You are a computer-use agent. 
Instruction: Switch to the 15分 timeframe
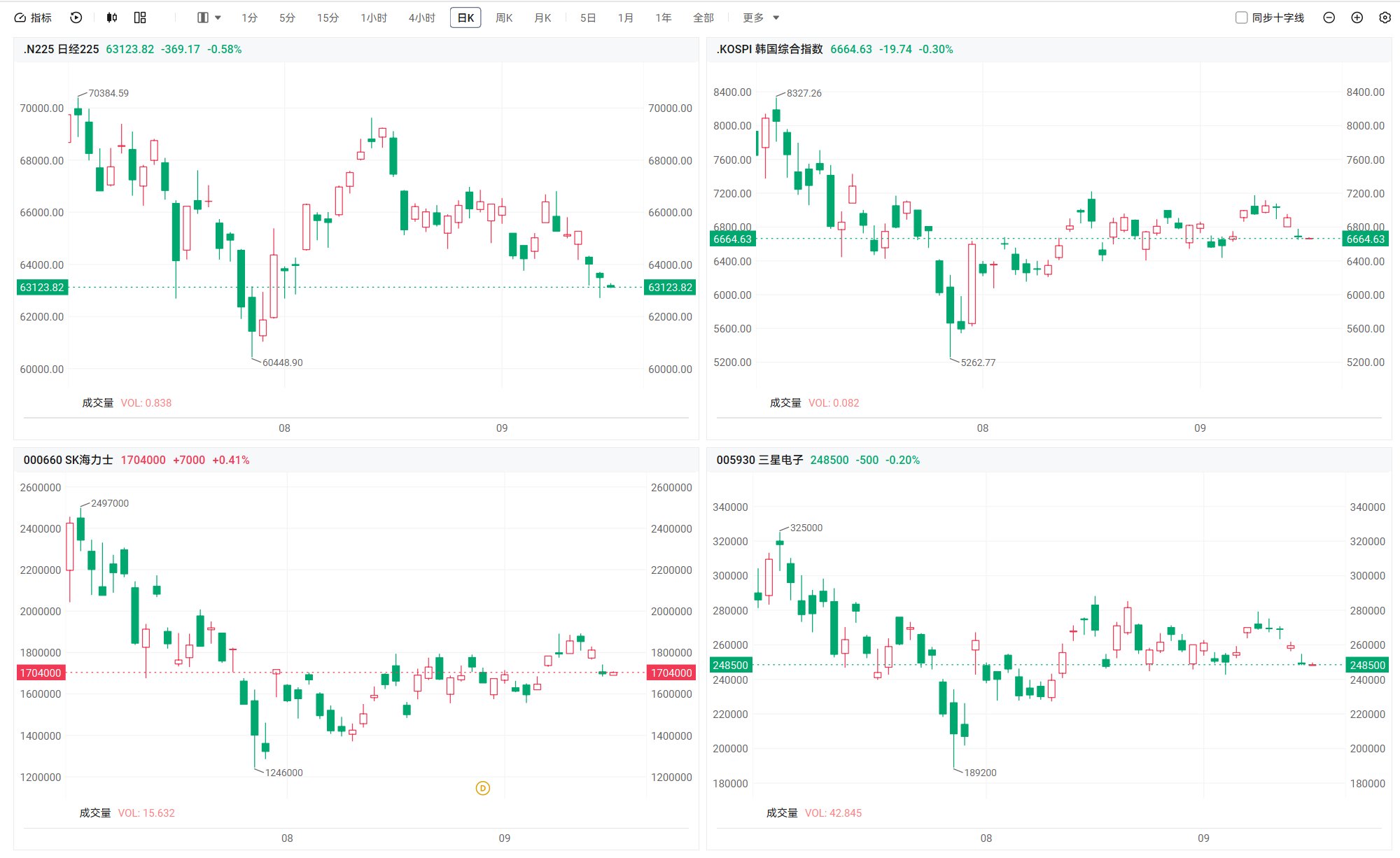(328, 17)
